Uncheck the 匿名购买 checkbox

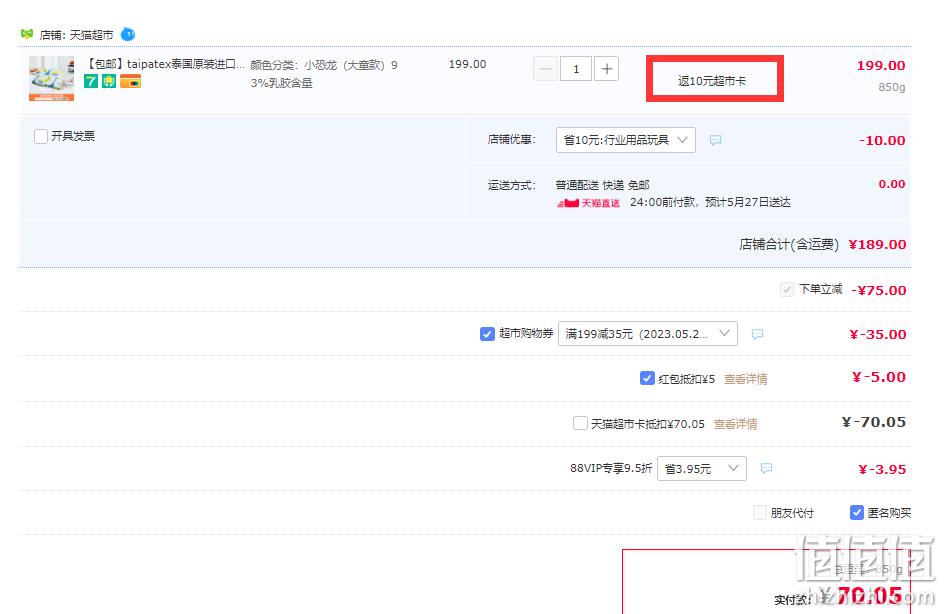(857, 513)
